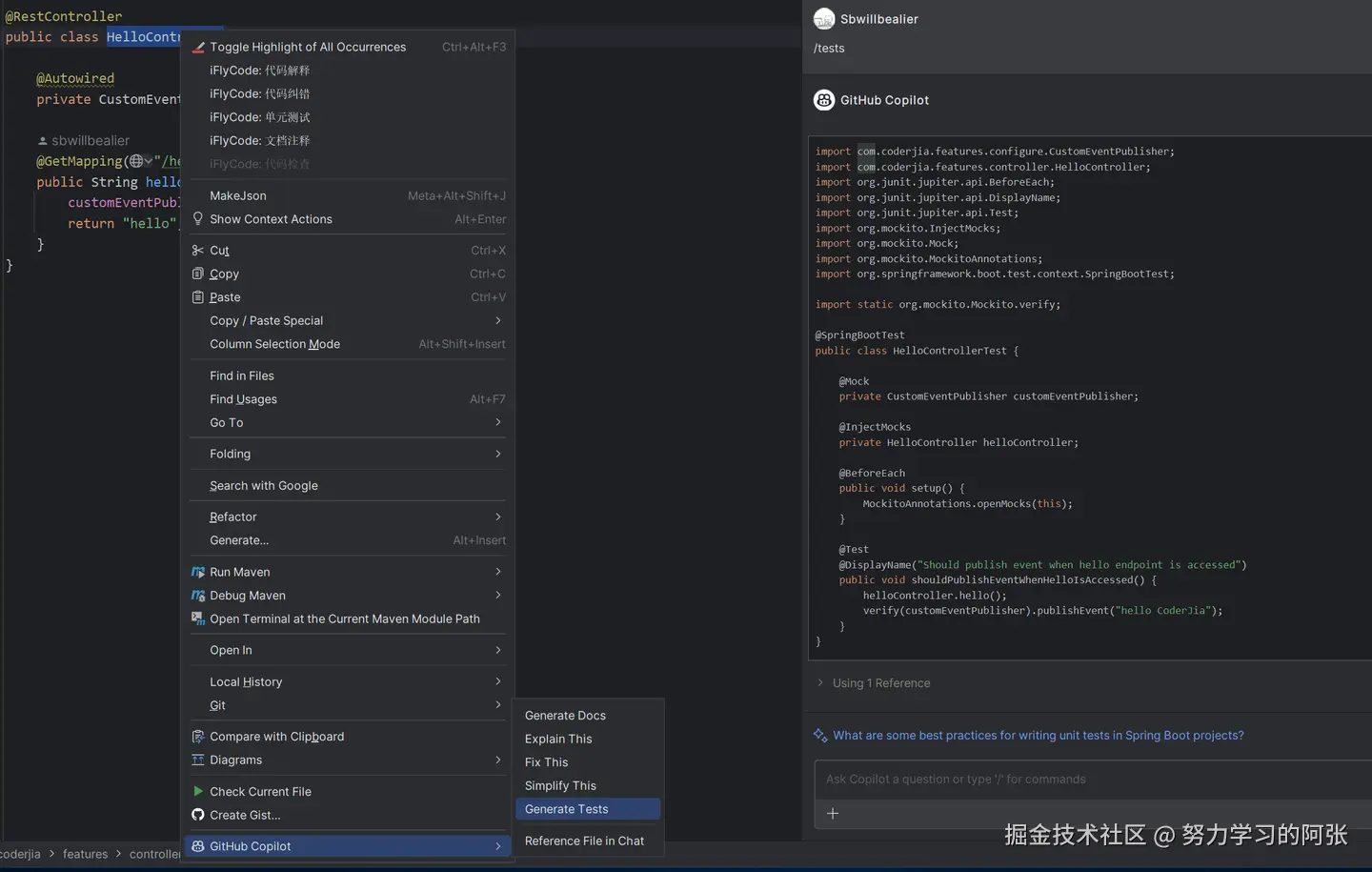Image resolution: width=1372 pixels, height=872 pixels.
Task: Click the @Autowired annotation in the editor
Action: click(x=75, y=78)
